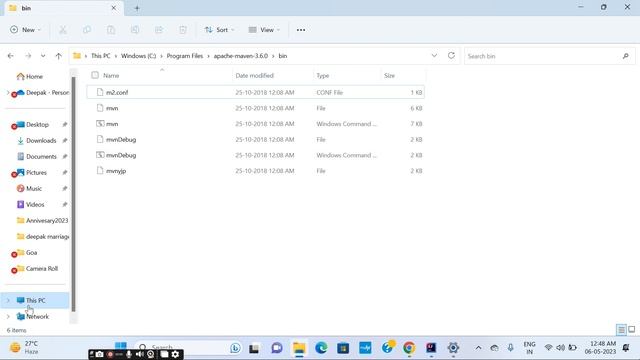Select mvn Windows Command Script file
The height and width of the screenshot is (360, 640).
256,124
